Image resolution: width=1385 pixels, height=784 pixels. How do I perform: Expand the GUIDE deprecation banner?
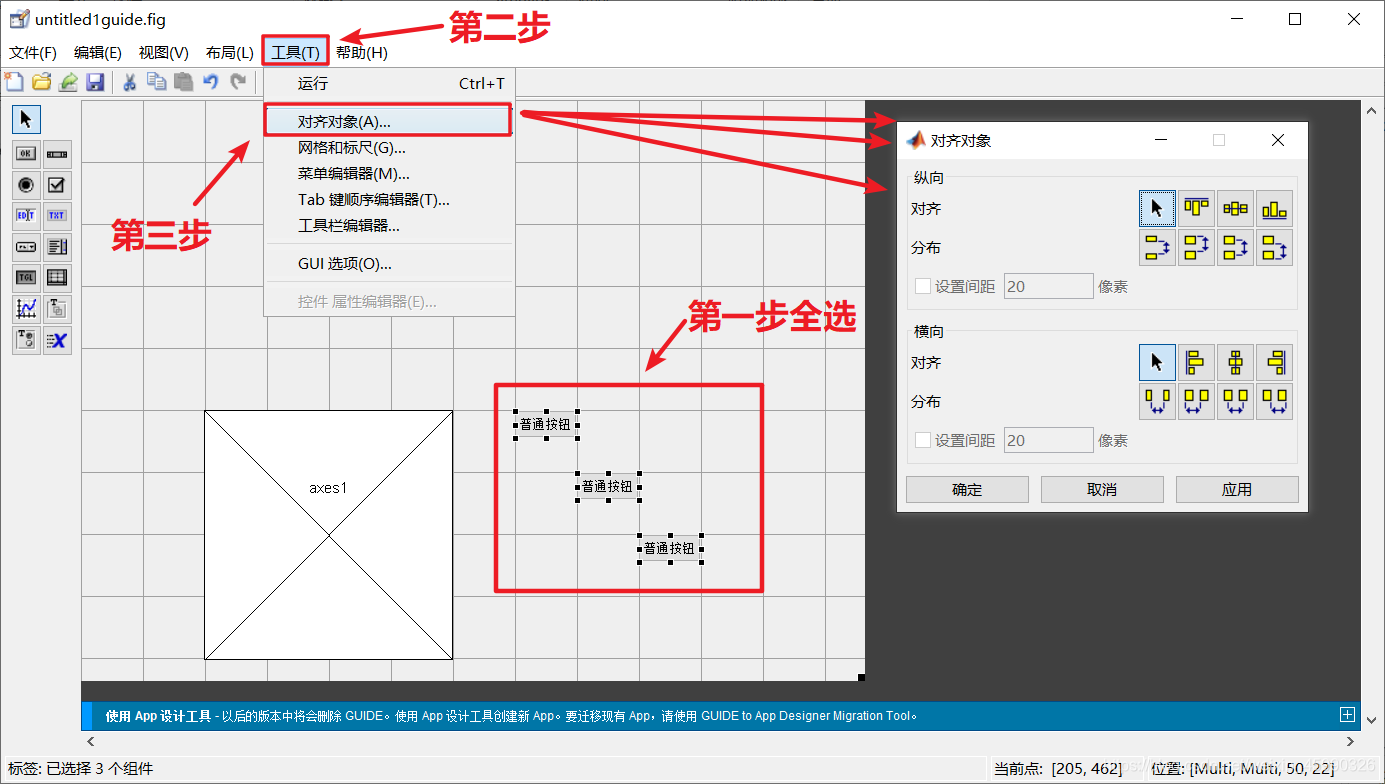tap(1348, 715)
